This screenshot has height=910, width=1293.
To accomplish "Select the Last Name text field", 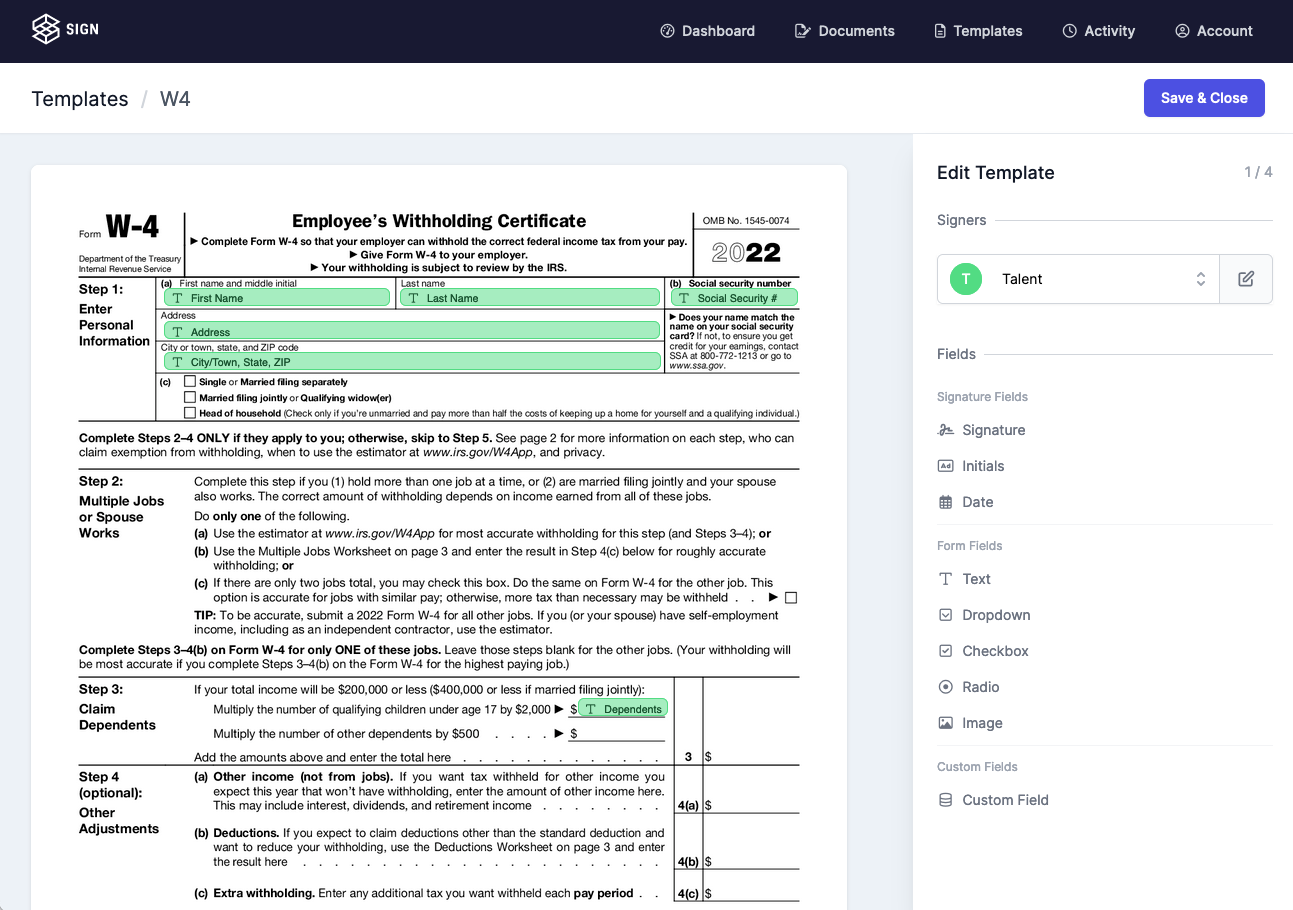I will click(530, 298).
